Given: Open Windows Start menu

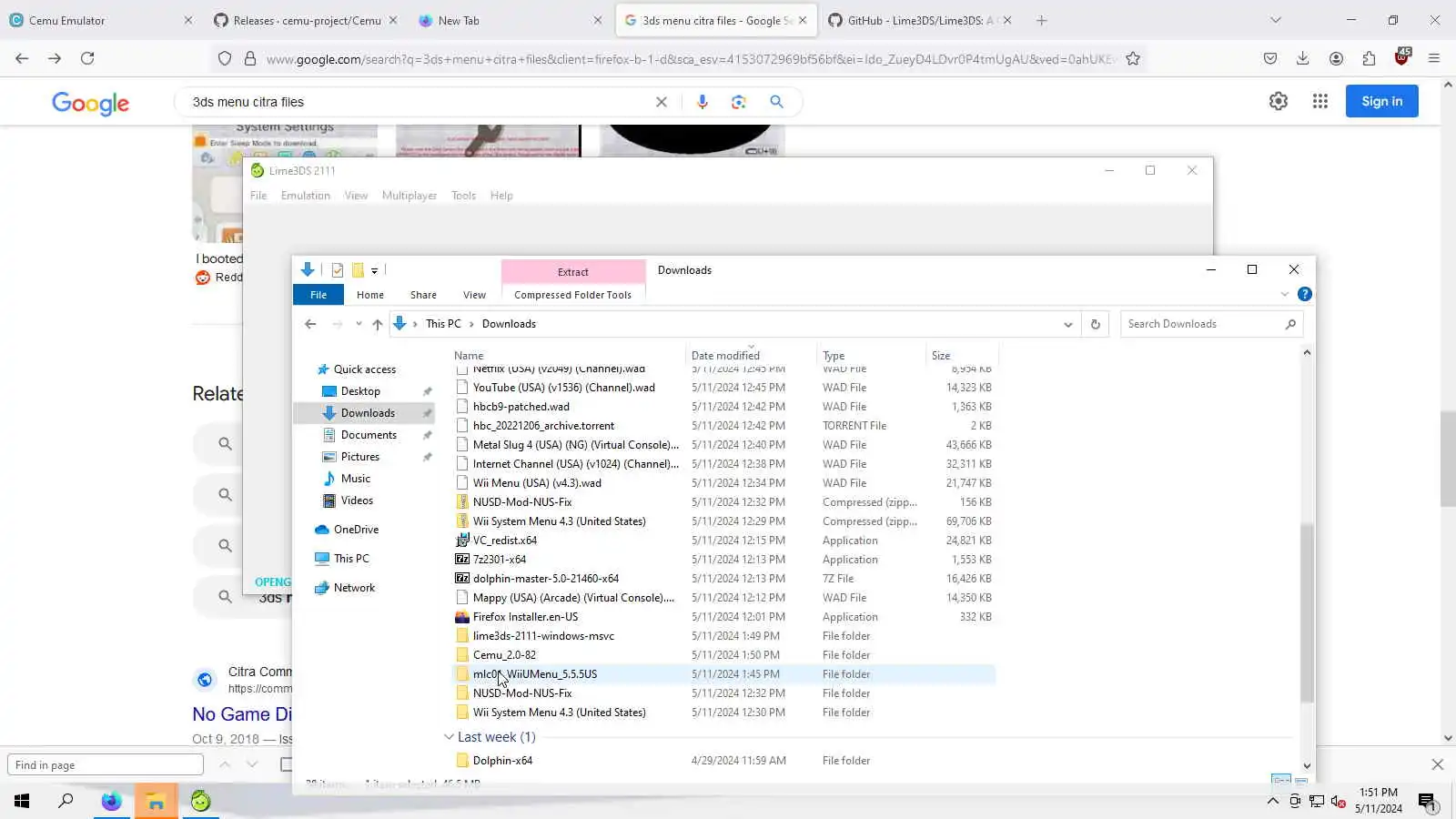Looking at the screenshot, I should coord(22,801).
